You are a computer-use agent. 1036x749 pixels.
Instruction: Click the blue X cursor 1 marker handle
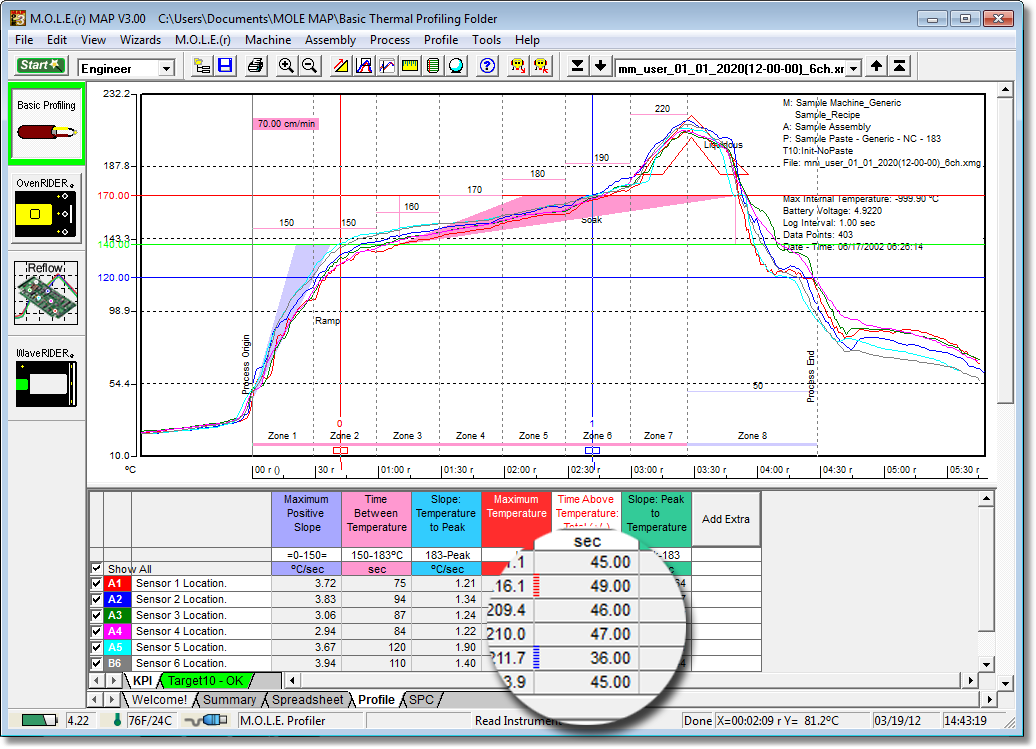[x=593, y=450]
